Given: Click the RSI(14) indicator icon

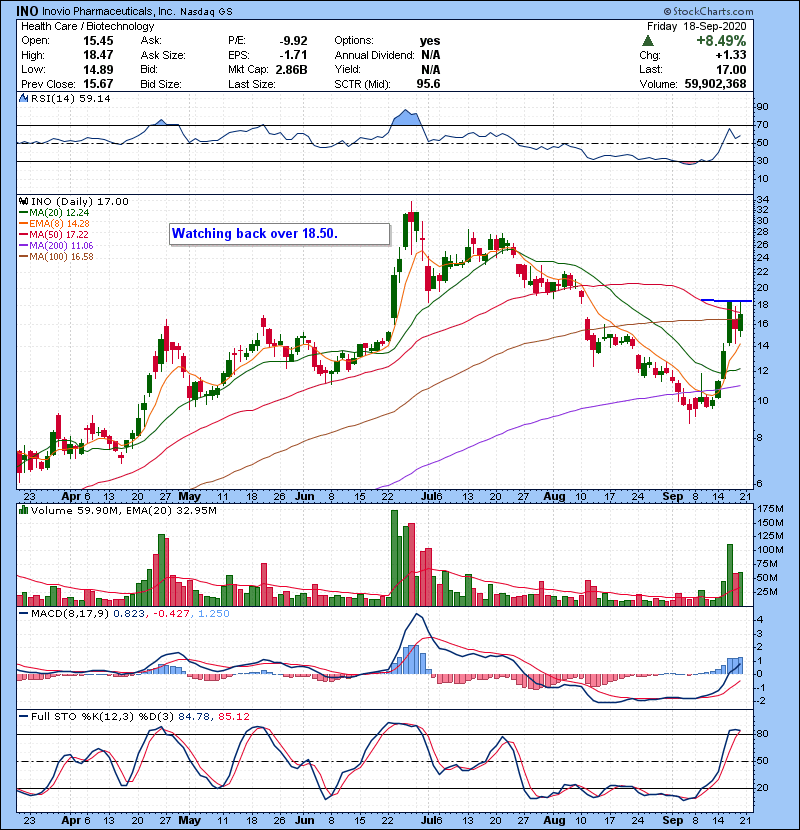Looking at the screenshot, I should tap(23, 98).
